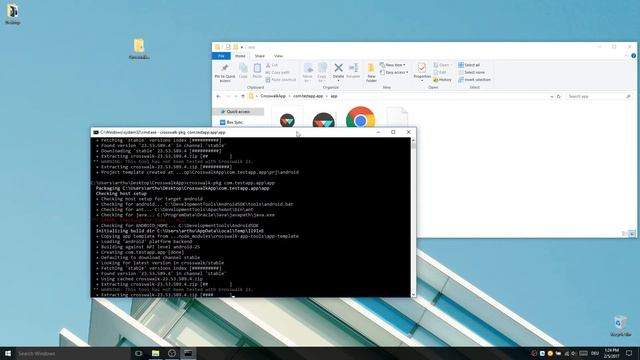Switch to the Share ribbon tab

[x=260, y=56]
